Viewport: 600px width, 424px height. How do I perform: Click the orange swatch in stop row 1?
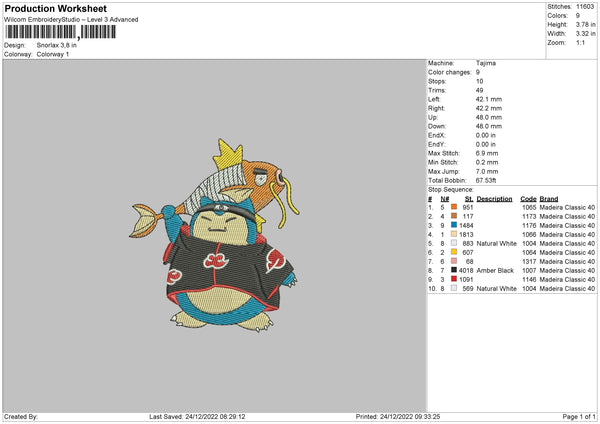[x=454, y=207]
